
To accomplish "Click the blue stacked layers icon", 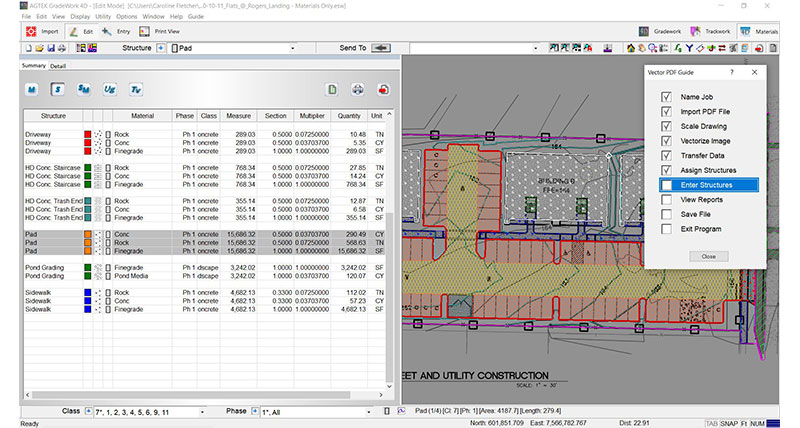I will (745, 48).
